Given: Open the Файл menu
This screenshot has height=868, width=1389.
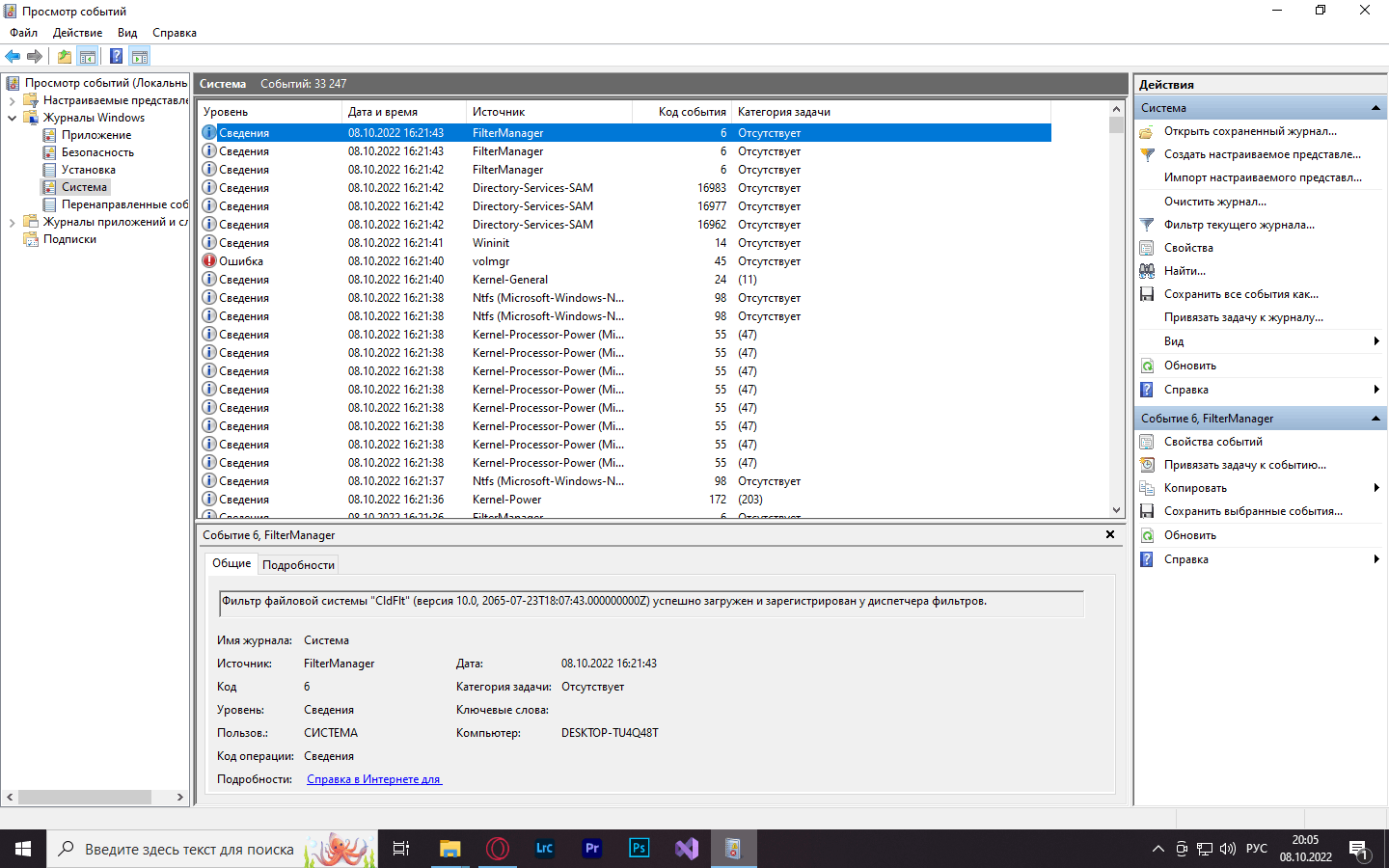Looking at the screenshot, I should (24, 33).
